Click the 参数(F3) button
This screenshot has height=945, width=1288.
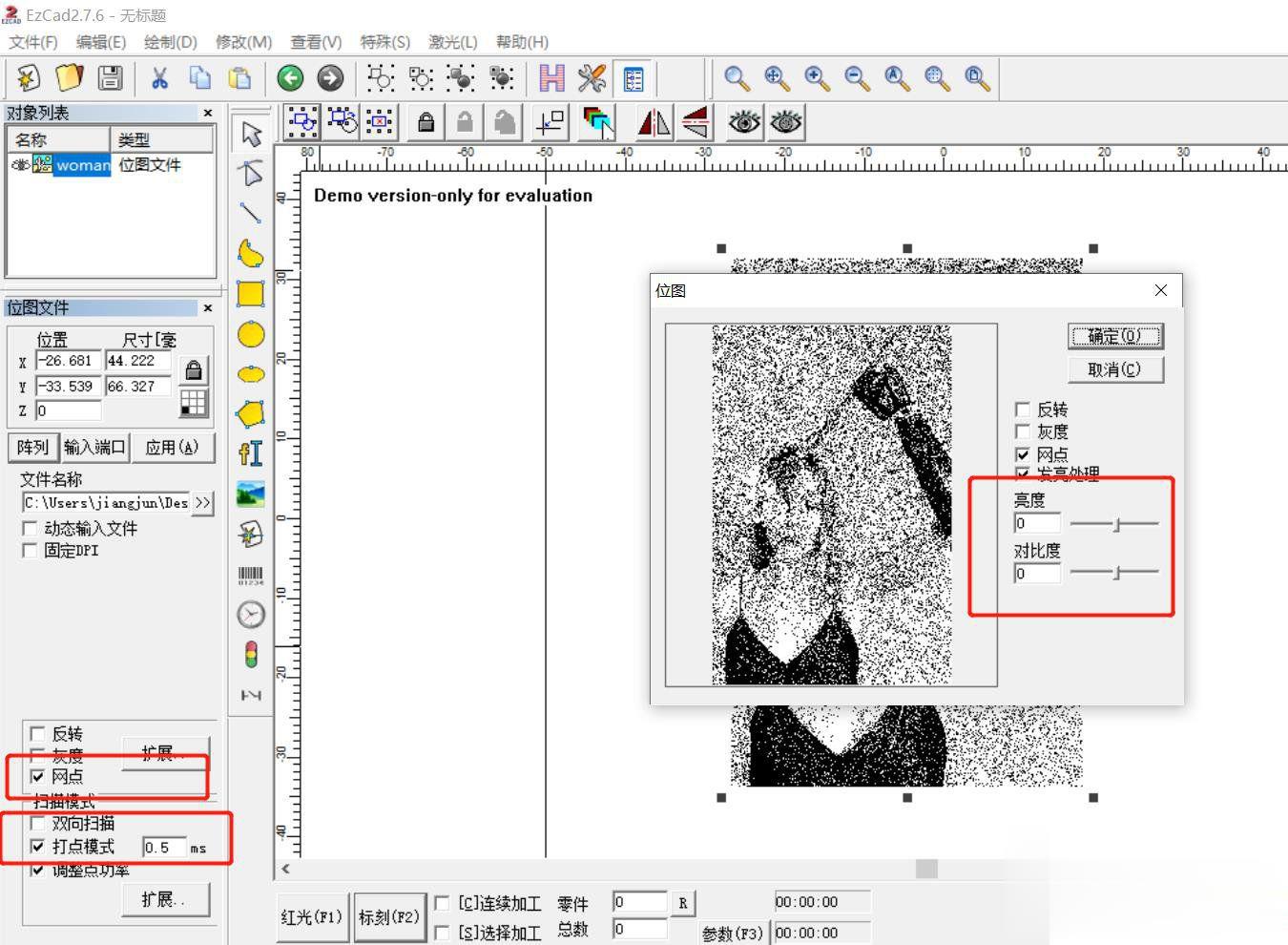[x=733, y=933]
